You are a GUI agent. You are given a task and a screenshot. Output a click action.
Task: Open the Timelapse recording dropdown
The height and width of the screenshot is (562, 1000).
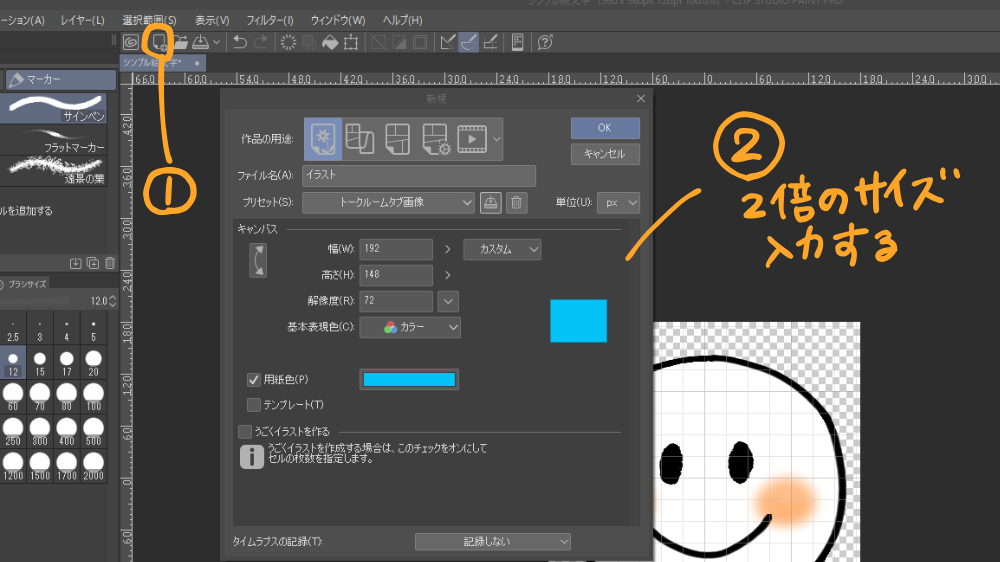pyautogui.click(x=492, y=542)
